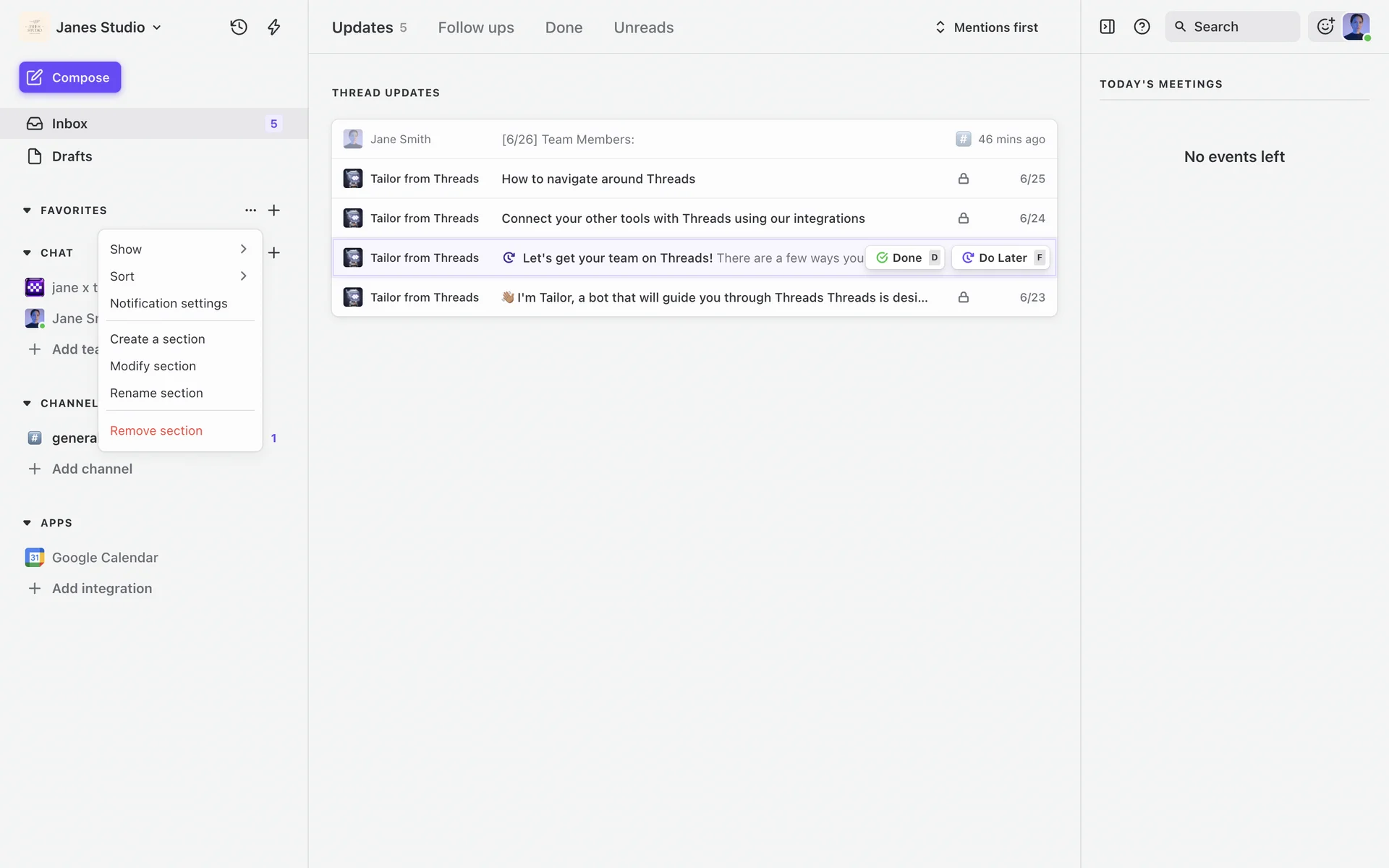This screenshot has width=1389, height=868.
Task: Toggle the right sidebar panel icon
Action: click(x=1107, y=27)
